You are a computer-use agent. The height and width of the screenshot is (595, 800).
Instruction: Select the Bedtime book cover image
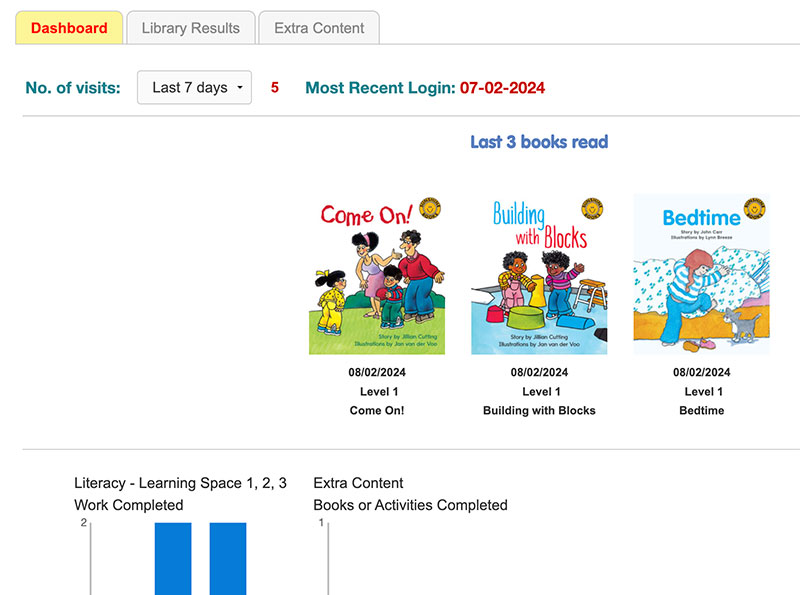tap(701, 275)
